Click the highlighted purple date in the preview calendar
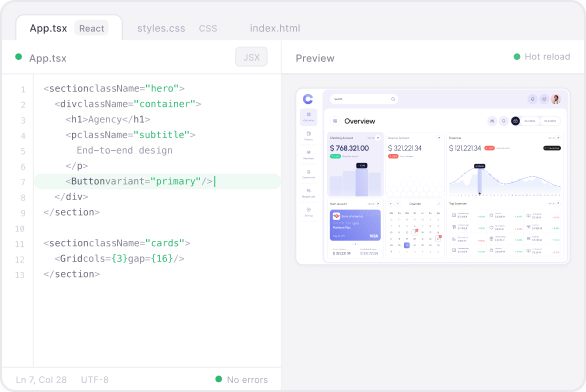The height and width of the screenshot is (392, 586). click(x=407, y=245)
